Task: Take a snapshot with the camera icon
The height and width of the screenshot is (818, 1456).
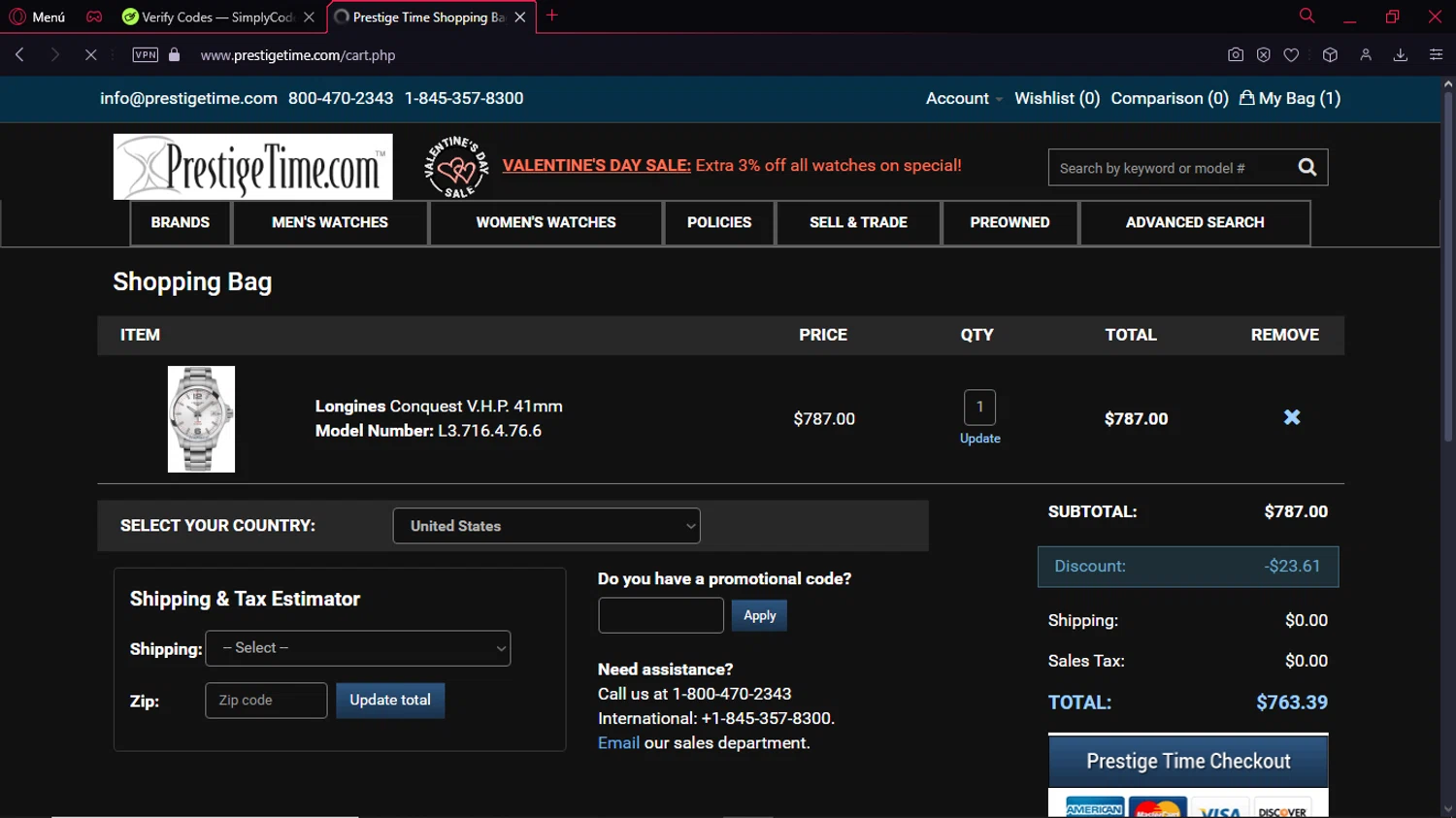Action: pos(1235,55)
